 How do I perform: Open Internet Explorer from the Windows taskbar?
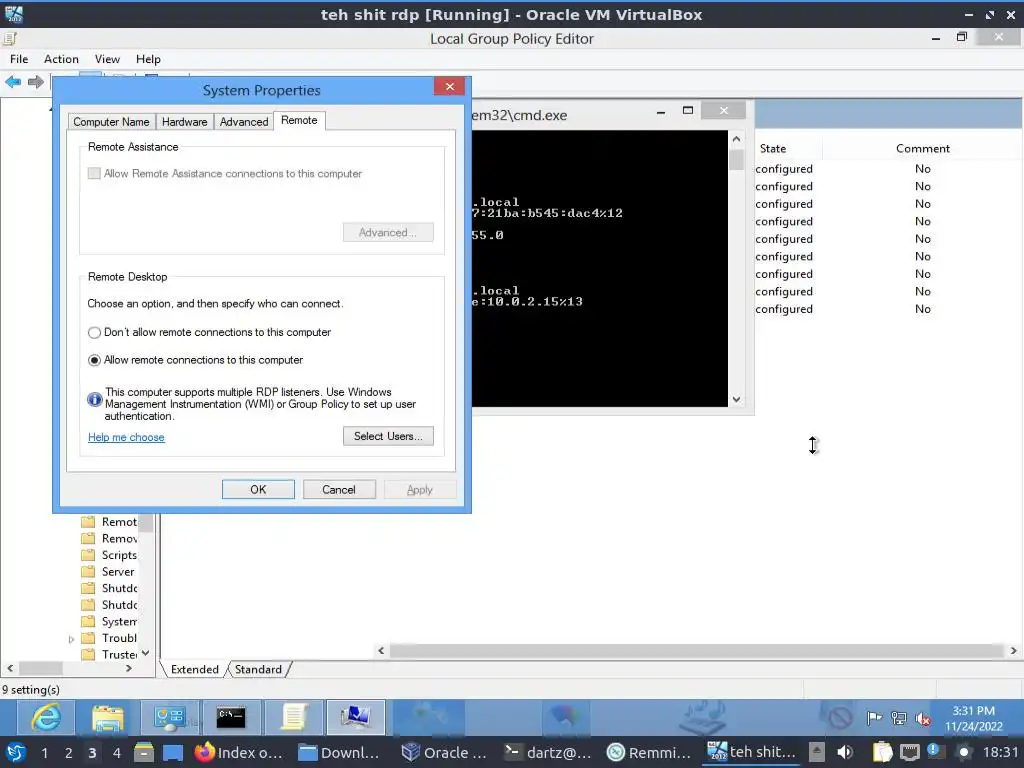click(x=46, y=717)
